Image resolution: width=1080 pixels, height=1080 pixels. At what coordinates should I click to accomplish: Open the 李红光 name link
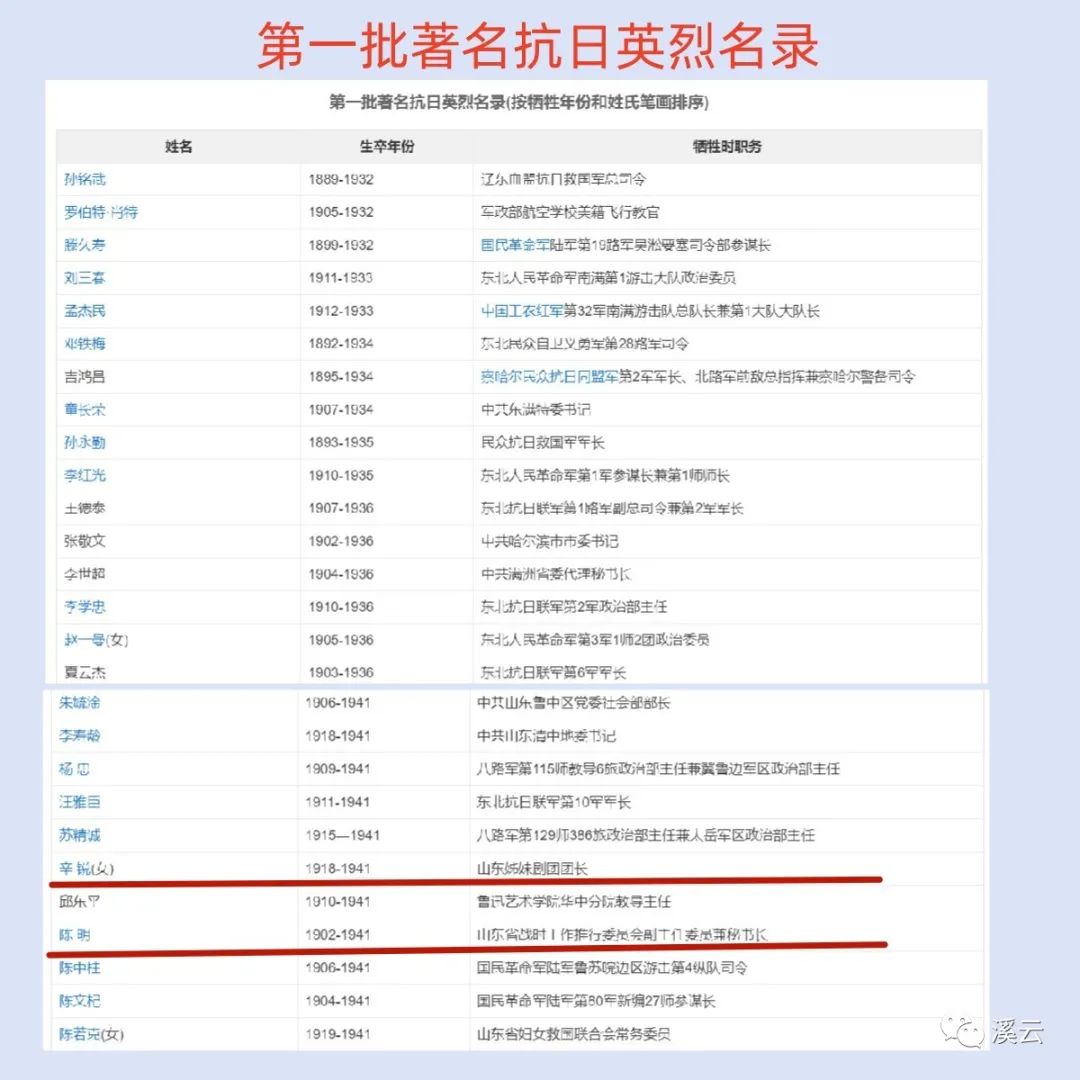coord(85,475)
